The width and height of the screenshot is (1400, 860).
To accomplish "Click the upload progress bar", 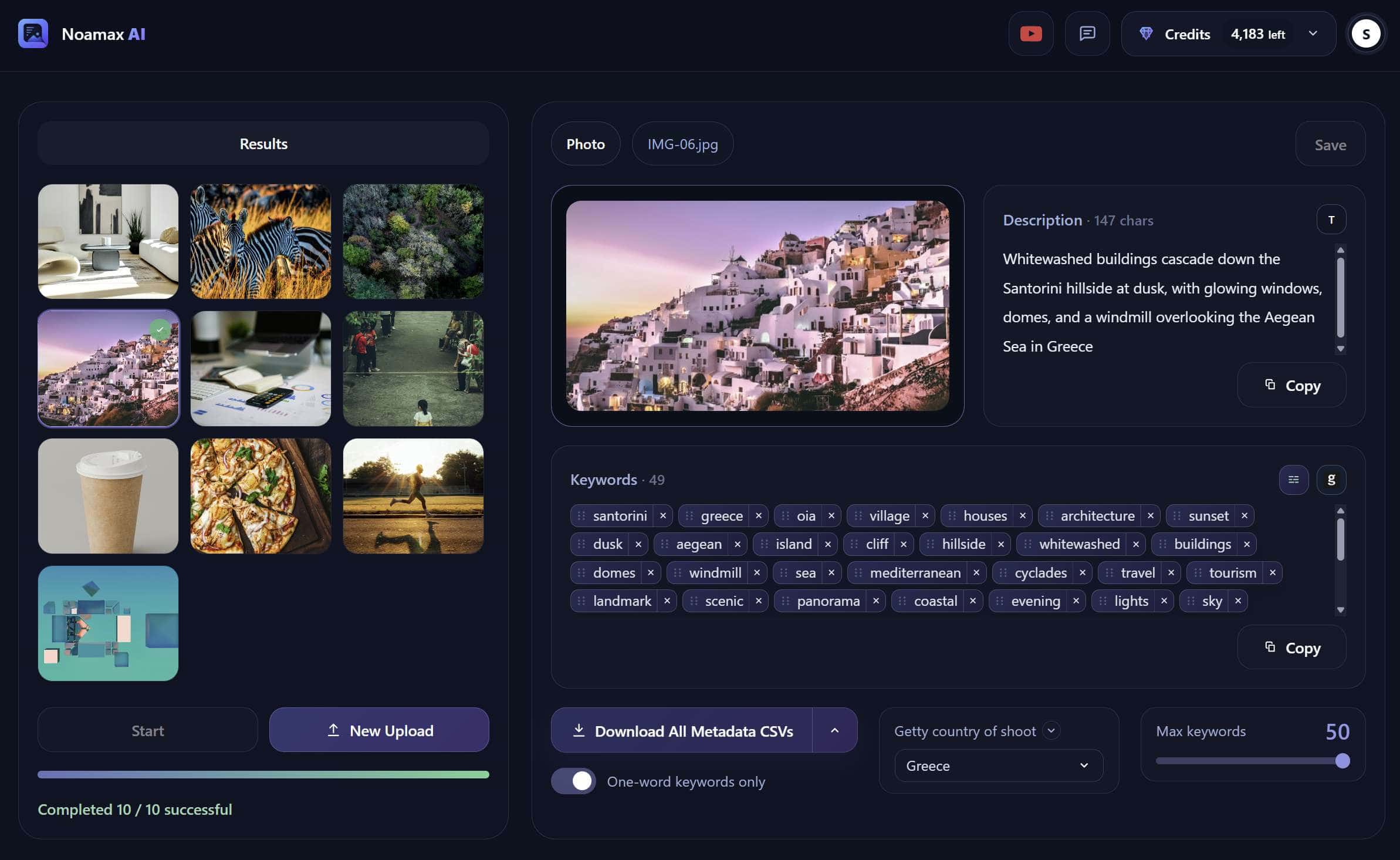I will coord(263,775).
